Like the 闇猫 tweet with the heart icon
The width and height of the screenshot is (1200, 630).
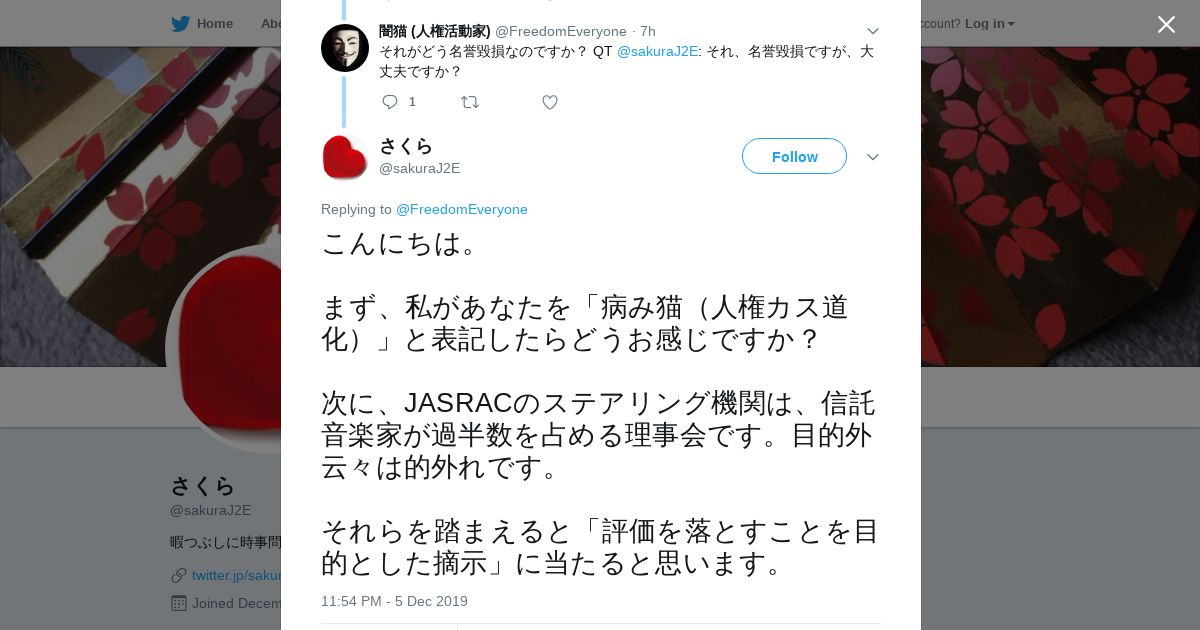[550, 102]
